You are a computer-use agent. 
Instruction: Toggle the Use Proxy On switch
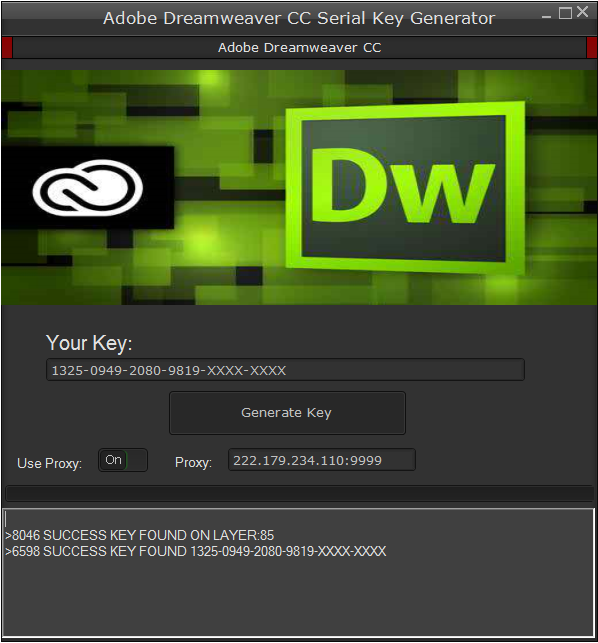123,460
